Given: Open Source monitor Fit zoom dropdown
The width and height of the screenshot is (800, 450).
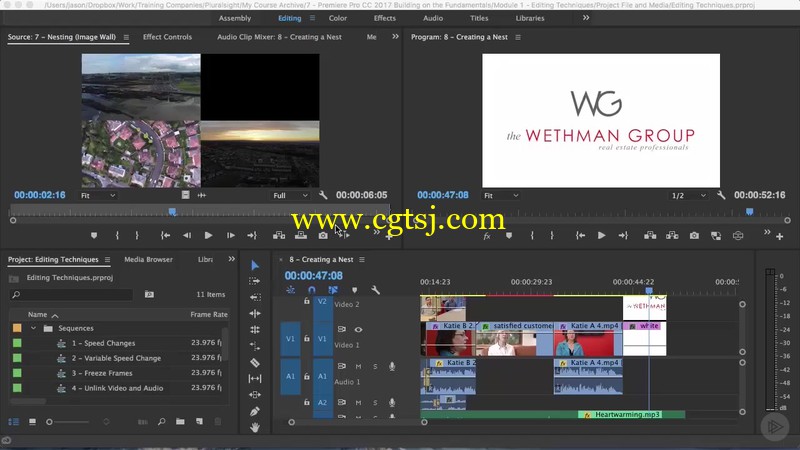Looking at the screenshot, I should tap(98, 196).
